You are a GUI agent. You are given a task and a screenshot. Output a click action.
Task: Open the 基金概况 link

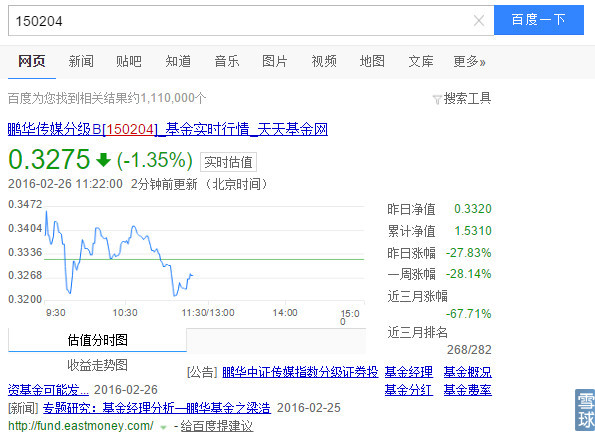[468, 372]
